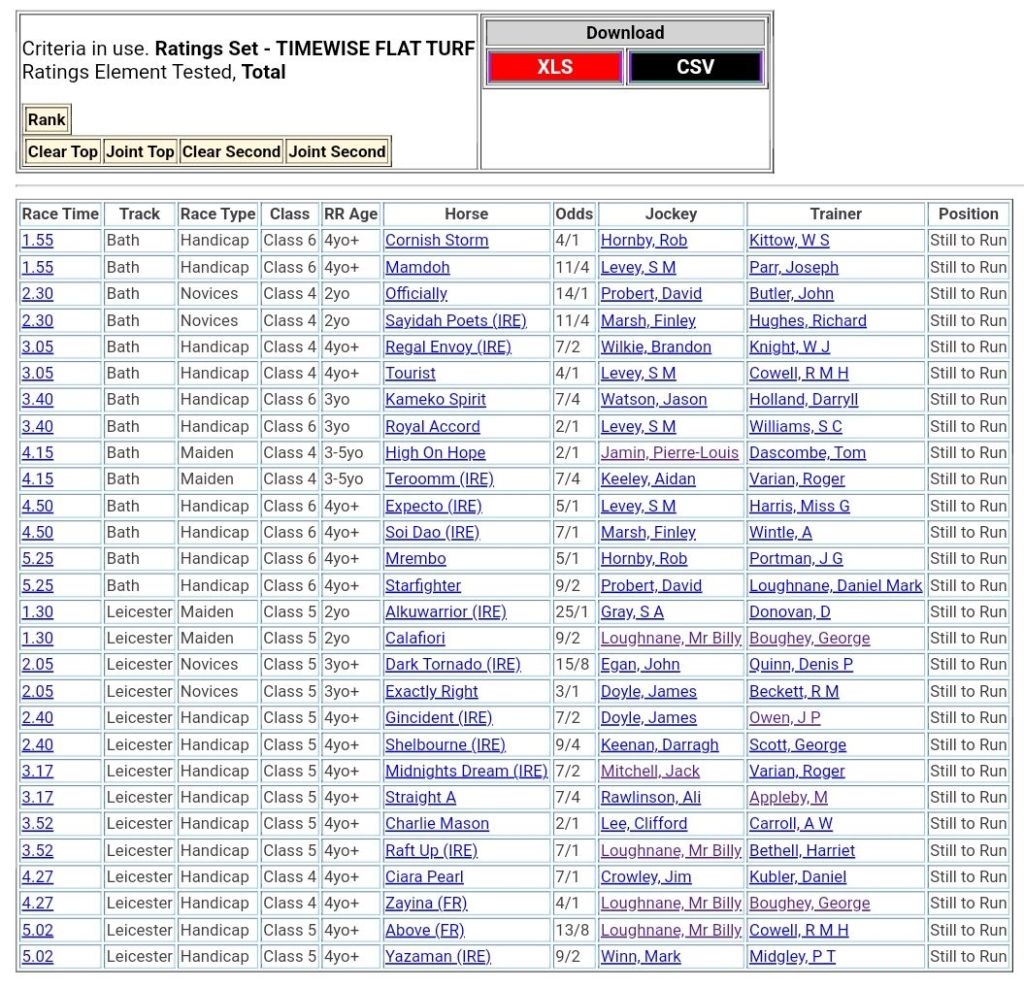Open trainer Kittow, W S page
The height and width of the screenshot is (988, 1024).
coord(789,241)
